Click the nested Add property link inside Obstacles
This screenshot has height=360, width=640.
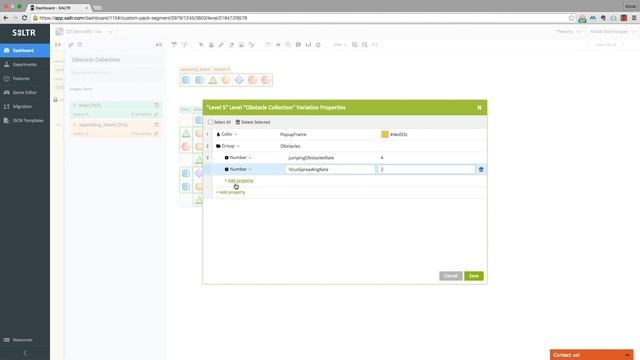coord(239,180)
